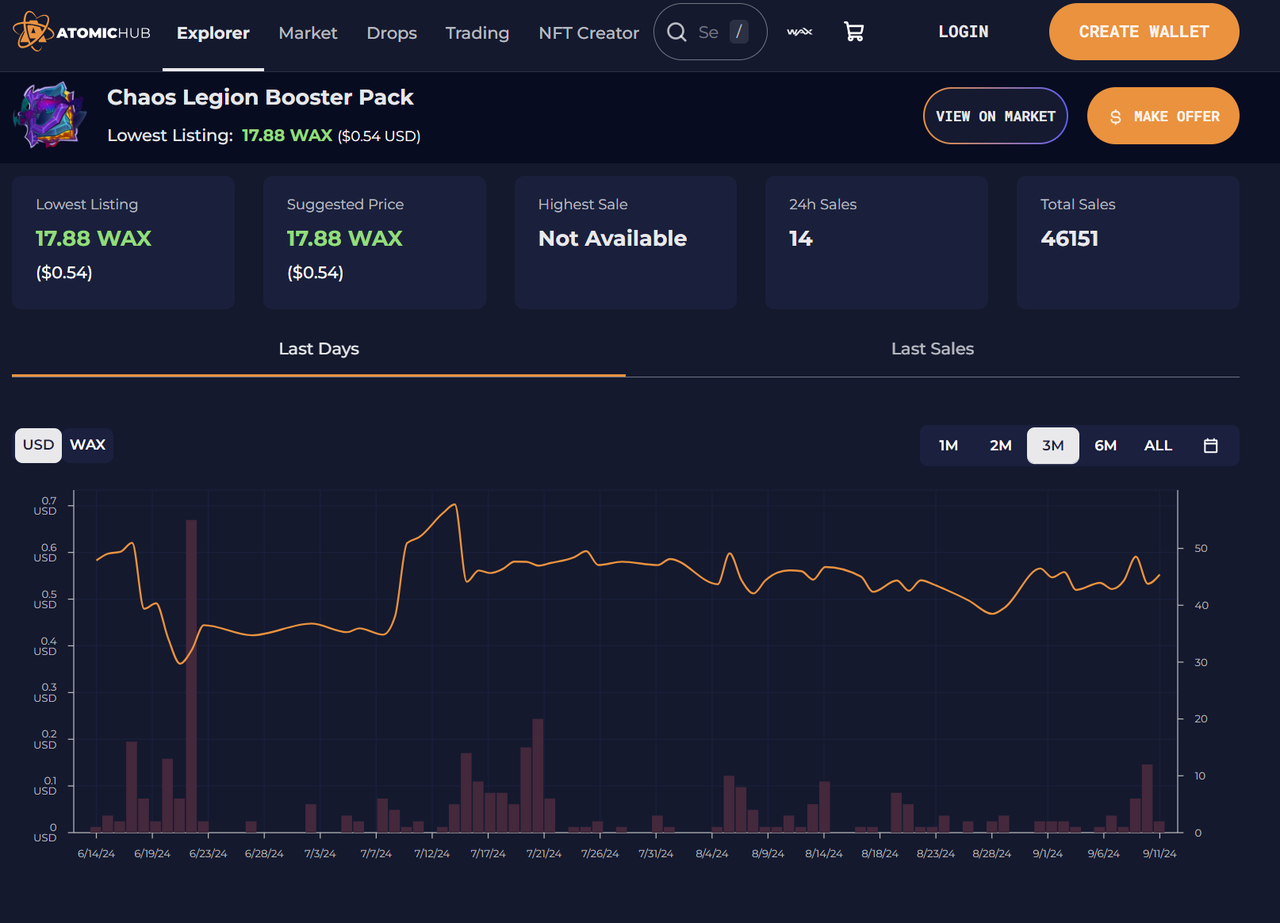Click the Chaos Legion Booster Pack title
Viewport: 1280px width, 923px height.
[x=260, y=97]
